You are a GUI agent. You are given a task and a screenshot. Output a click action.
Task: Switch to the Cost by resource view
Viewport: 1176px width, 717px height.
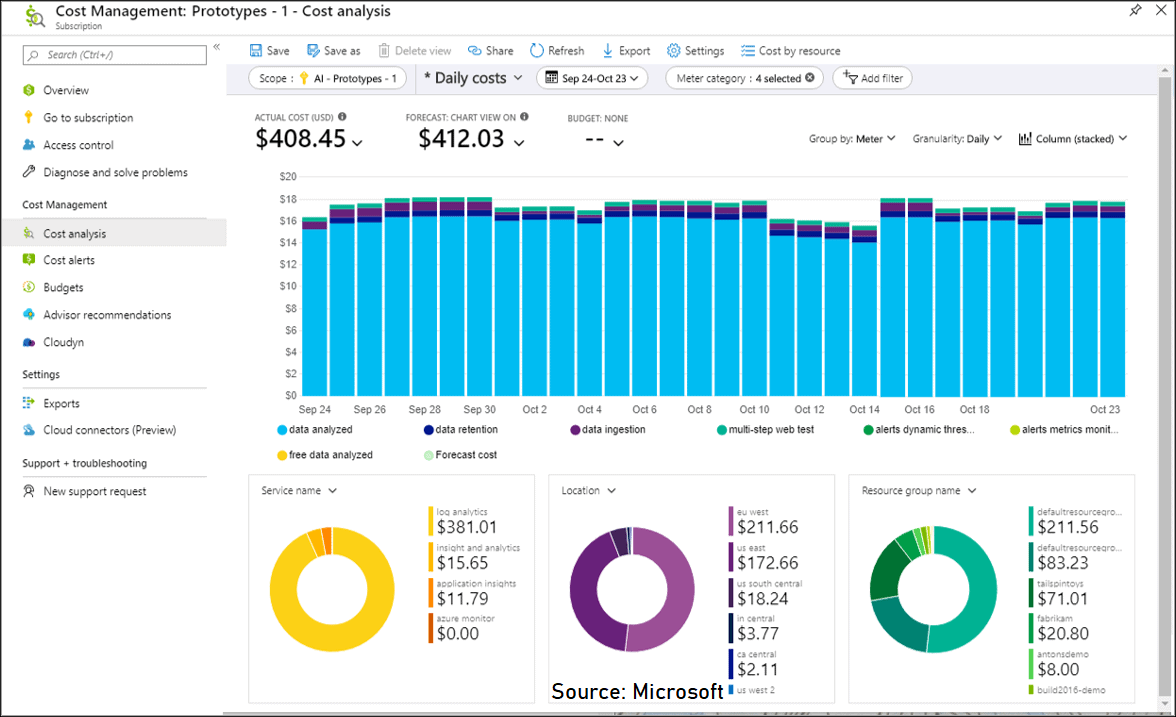coord(790,50)
